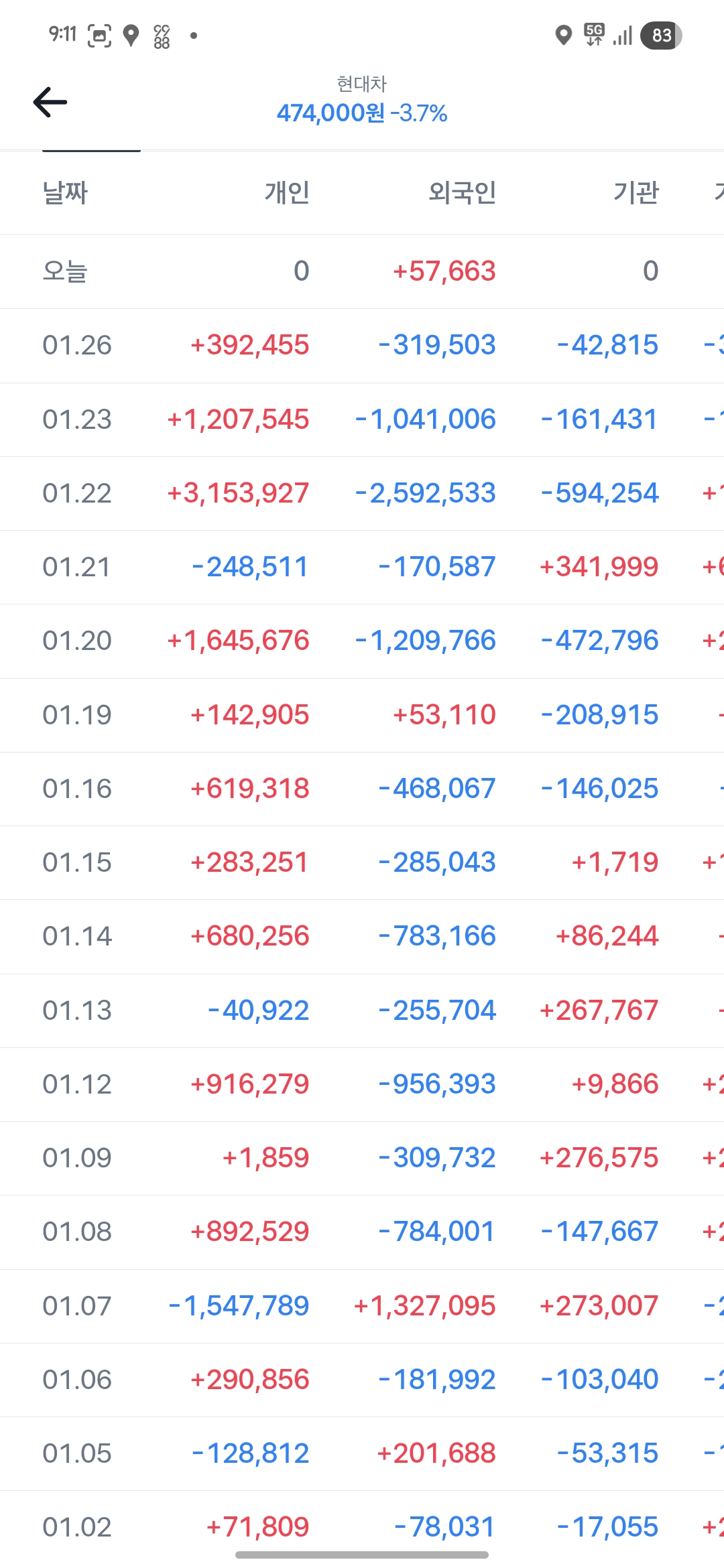Select the 외국인 column header
Viewport: 724px width, 1568px height.
[462, 193]
